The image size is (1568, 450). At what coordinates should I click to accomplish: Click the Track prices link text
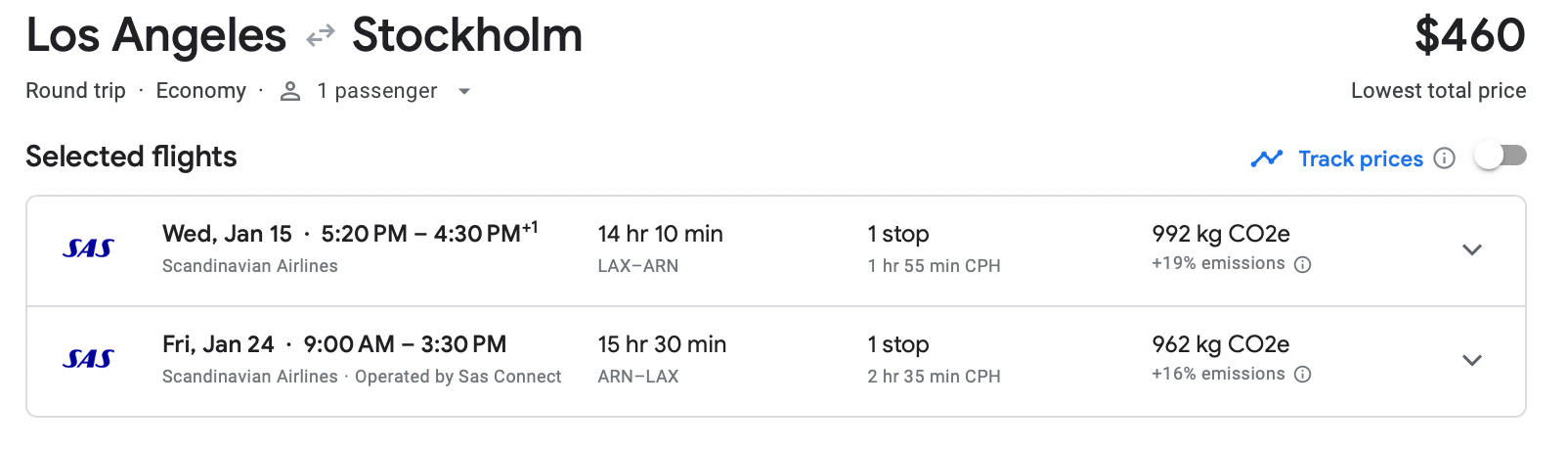coord(1360,158)
